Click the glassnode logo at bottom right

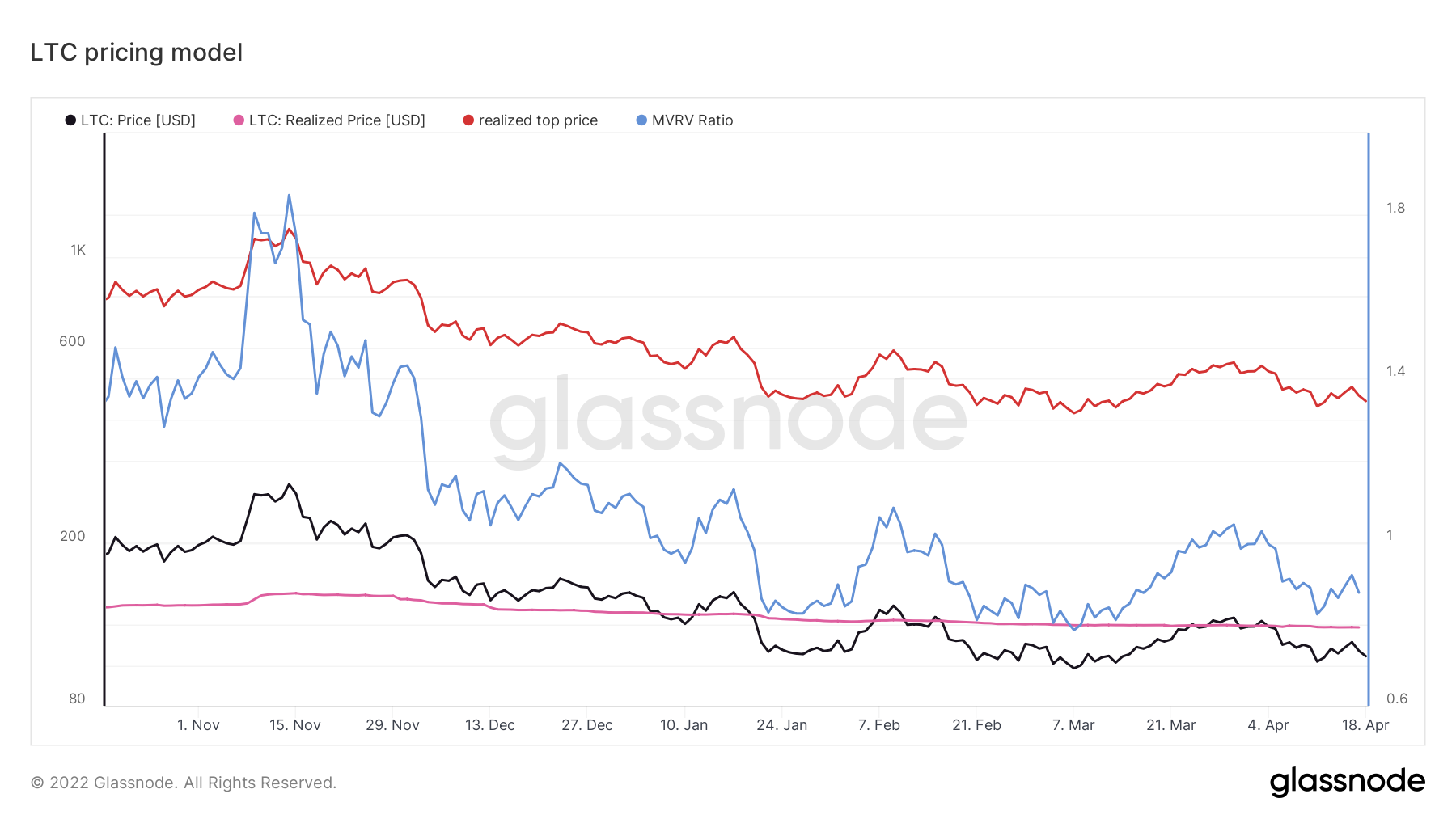[1347, 782]
